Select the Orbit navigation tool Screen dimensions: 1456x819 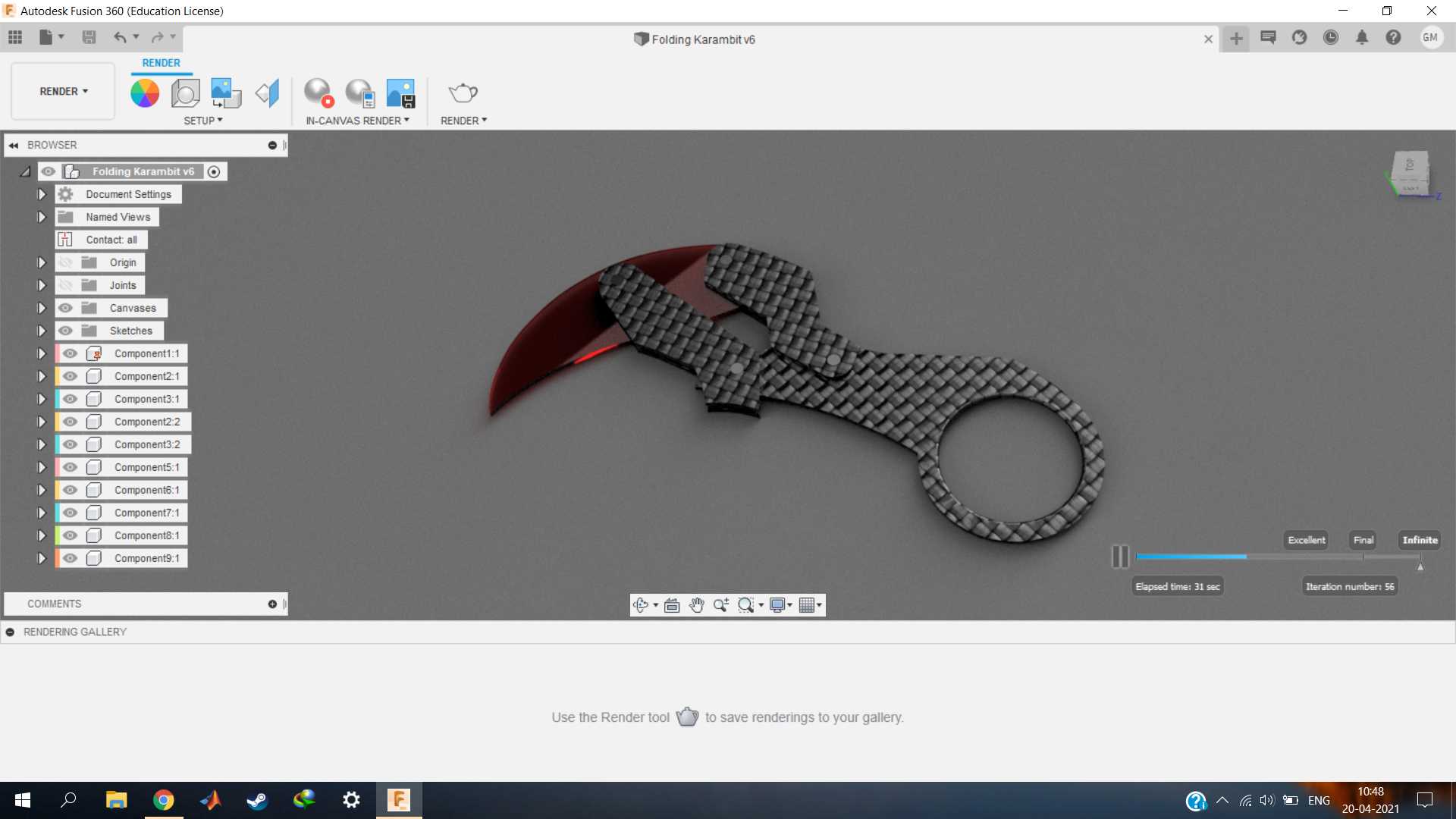641,605
